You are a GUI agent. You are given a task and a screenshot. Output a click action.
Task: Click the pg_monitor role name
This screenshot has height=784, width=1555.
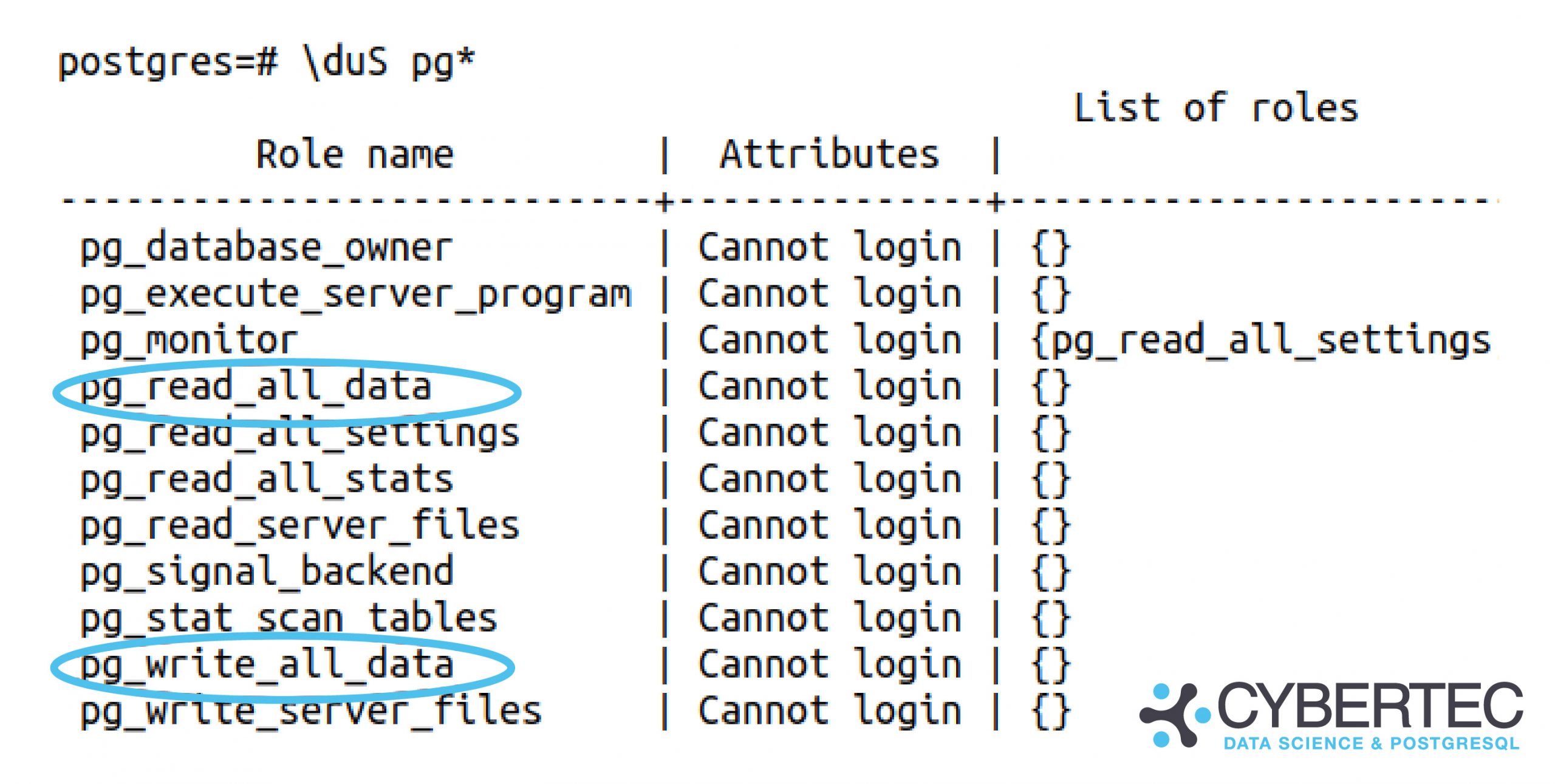click(189, 341)
